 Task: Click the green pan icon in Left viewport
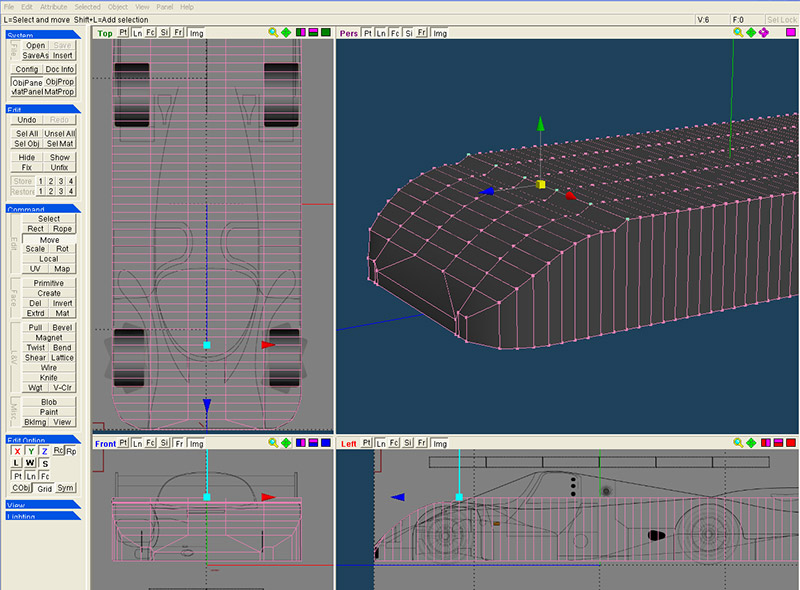pyautogui.click(x=751, y=443)
